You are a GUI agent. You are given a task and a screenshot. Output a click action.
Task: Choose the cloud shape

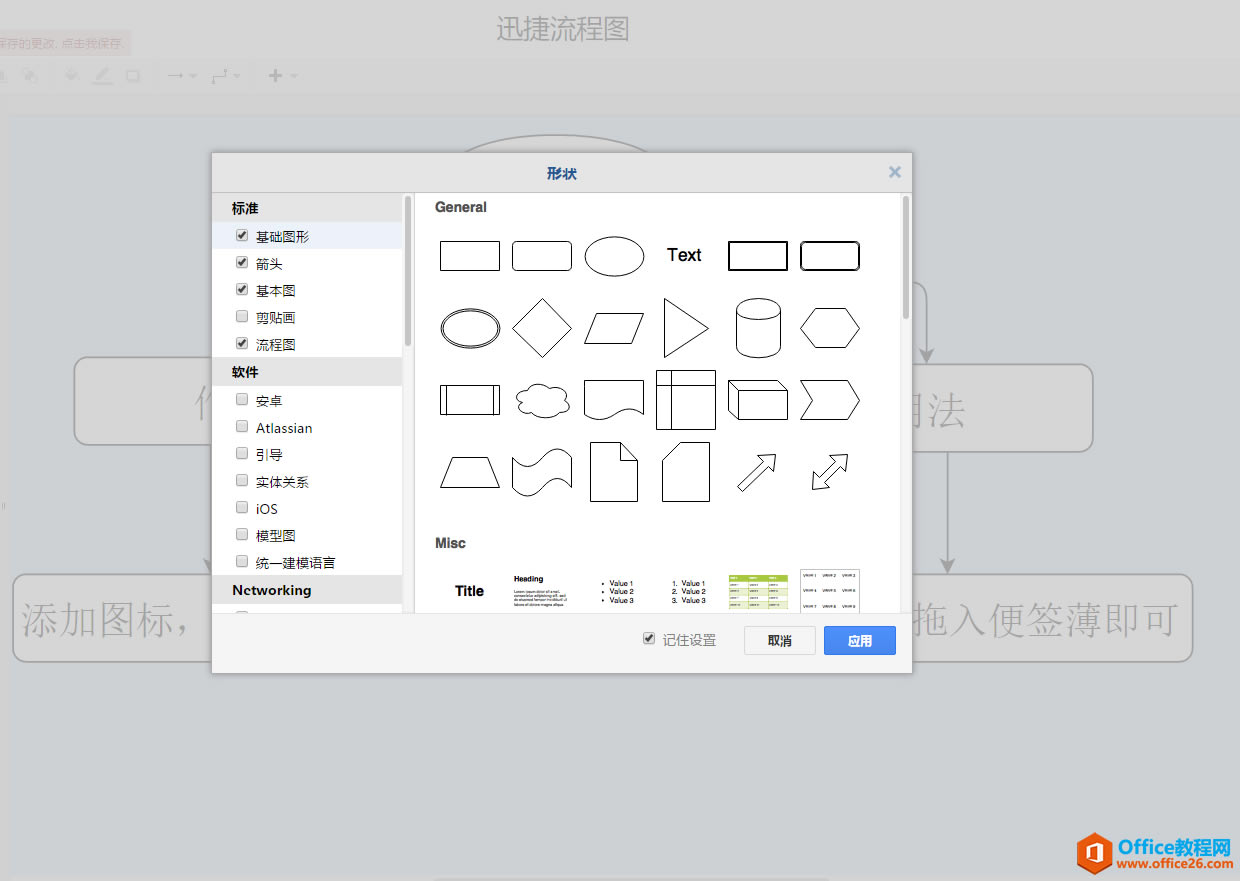click(x=542, y=400)
